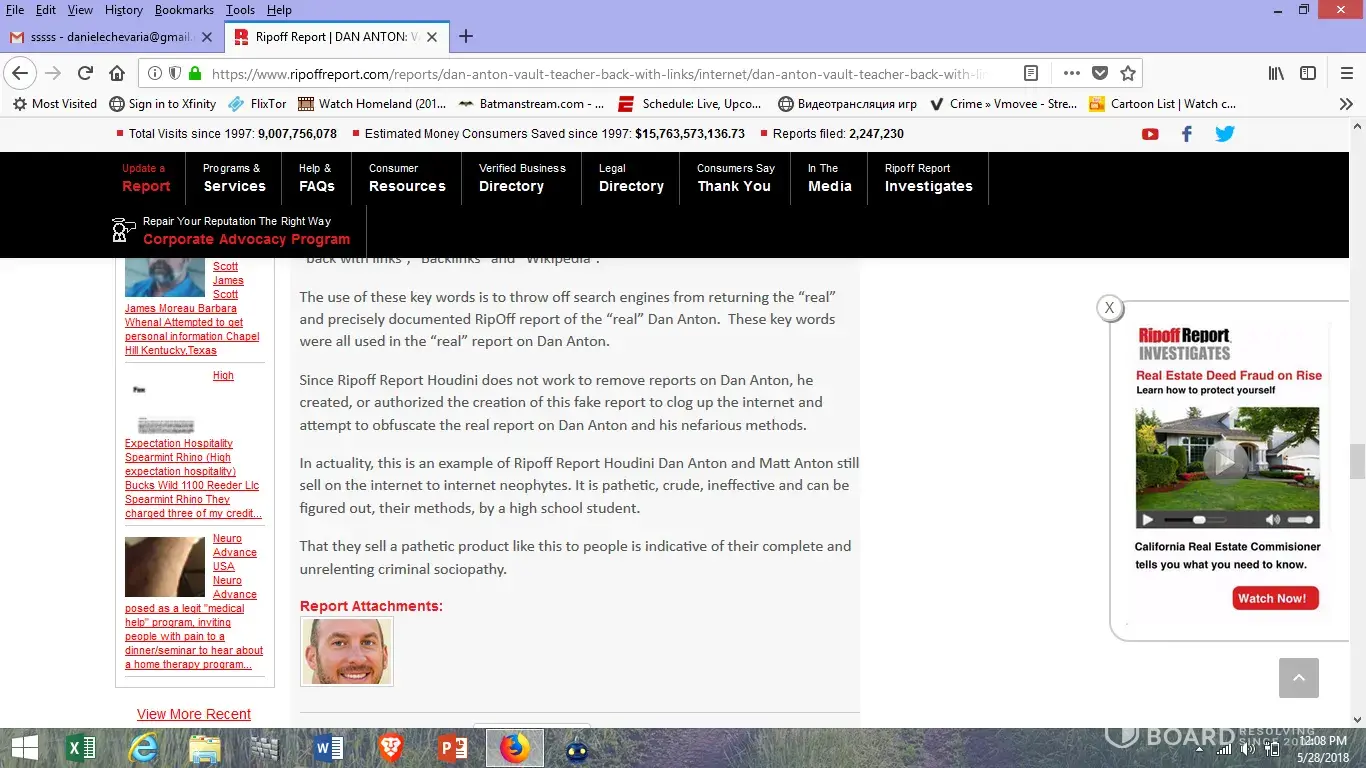Switch to the sssss Gmail tab
The height and width of the screenshot is (768, 1366).
(111, 37)
